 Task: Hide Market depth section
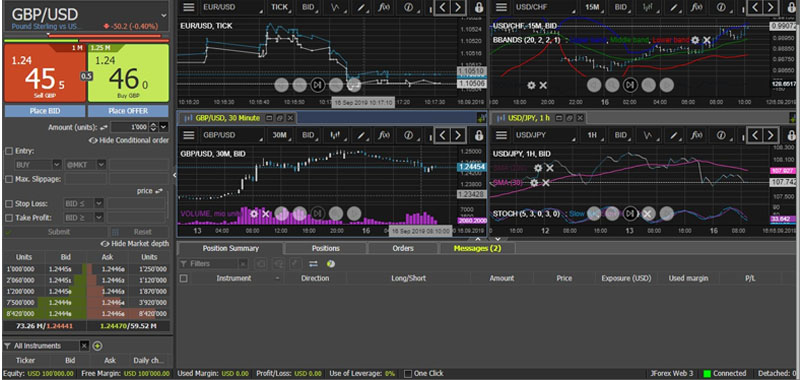(135, 244)
